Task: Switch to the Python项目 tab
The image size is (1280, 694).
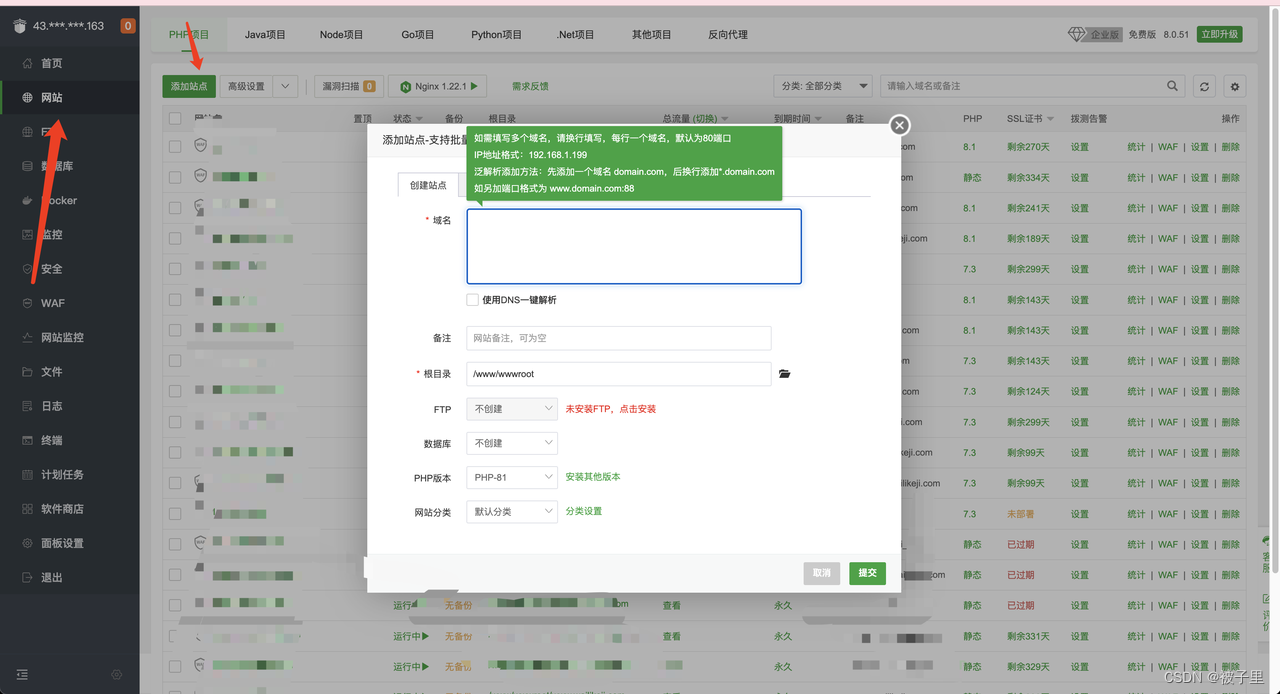Action: coord(497,34)
